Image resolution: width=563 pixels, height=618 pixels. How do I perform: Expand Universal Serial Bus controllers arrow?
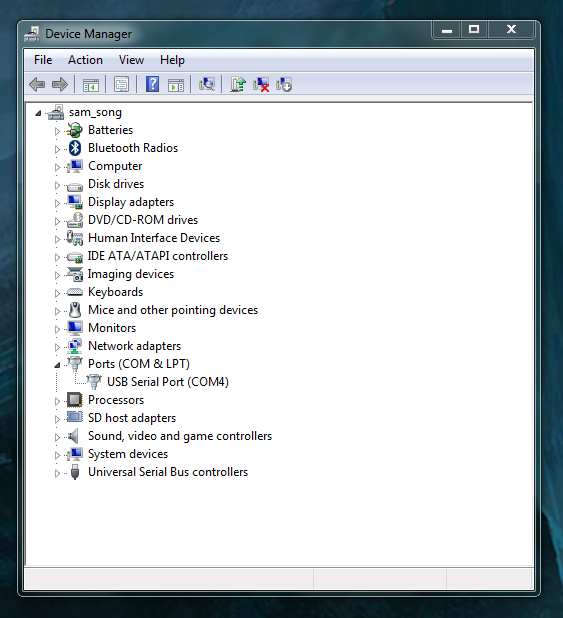[57, 473]
